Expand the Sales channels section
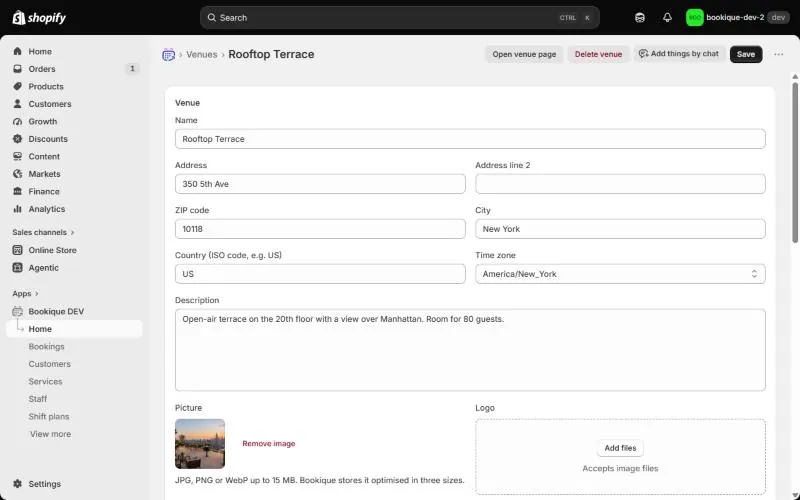800x500 pixels. (43, 232)
